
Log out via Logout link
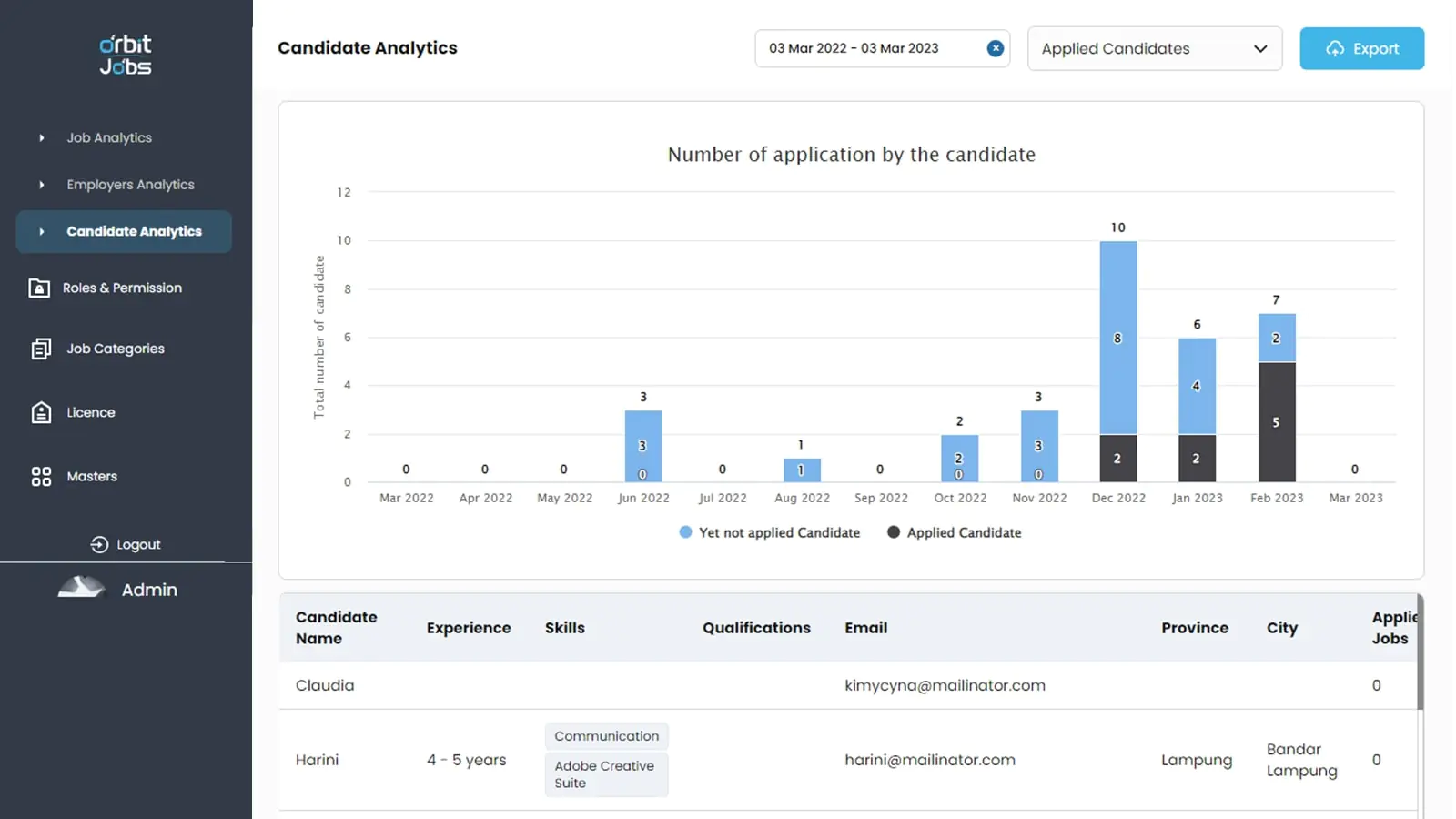click(x=138, y=545)
